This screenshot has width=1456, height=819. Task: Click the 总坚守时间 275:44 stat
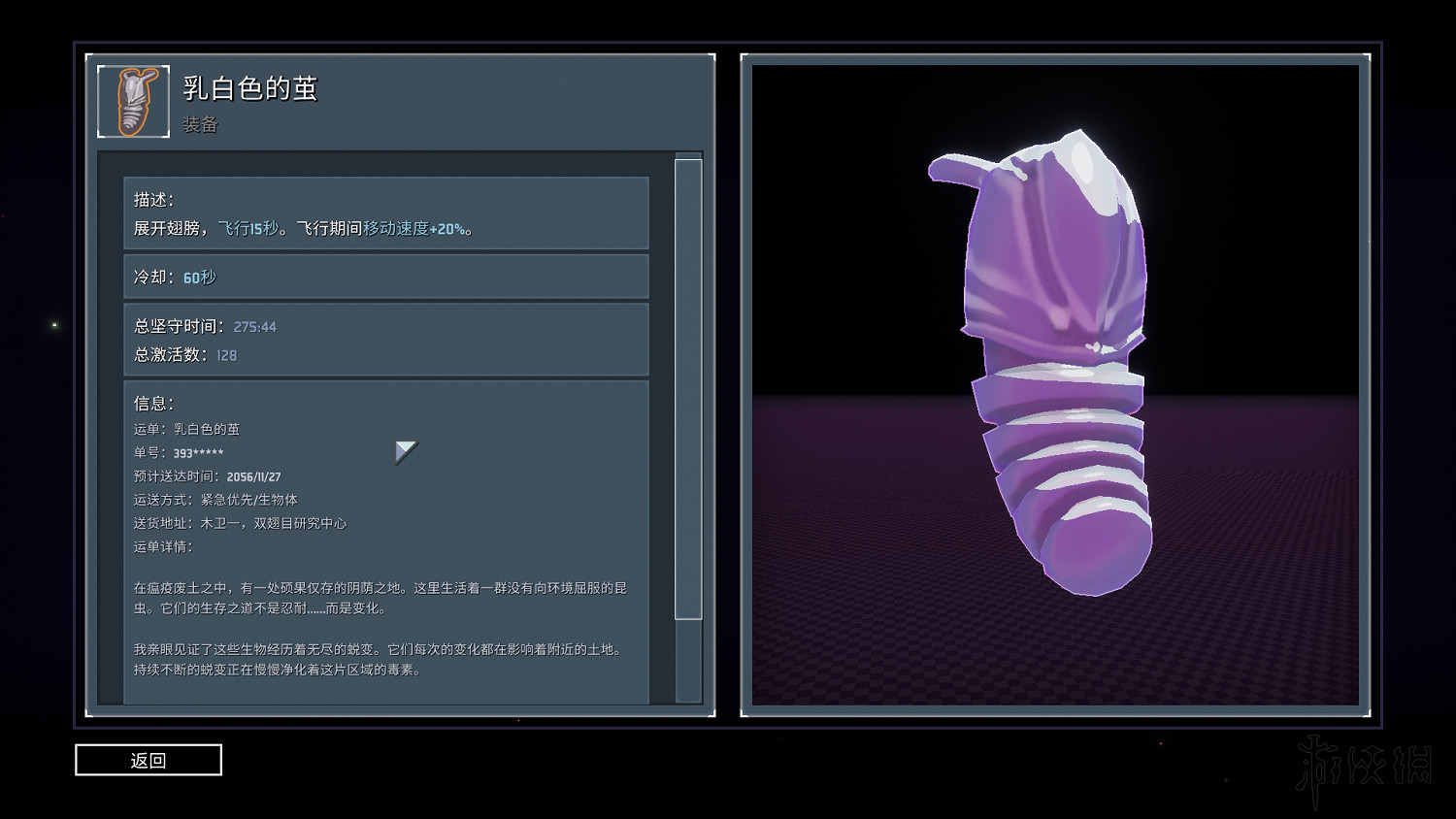(205, 327)
